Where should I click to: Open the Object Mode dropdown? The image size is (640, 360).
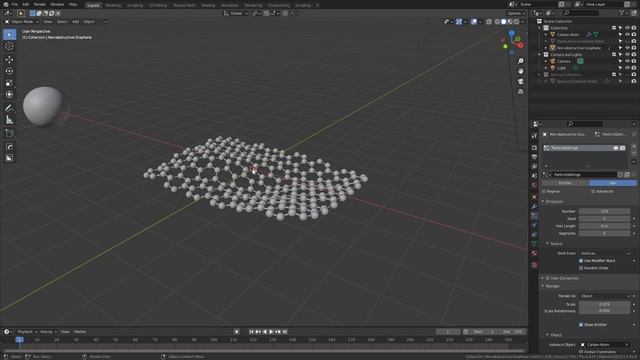tap(22, 22)
